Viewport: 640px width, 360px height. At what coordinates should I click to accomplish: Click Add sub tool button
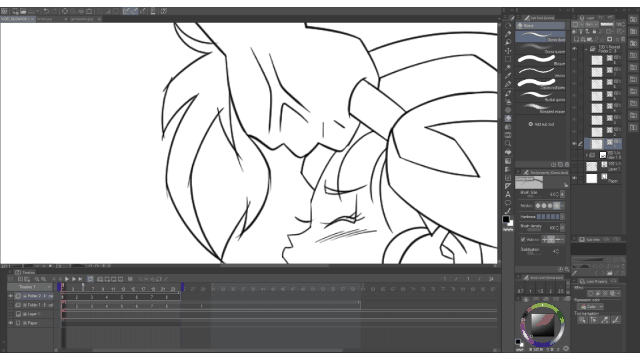coord(541,124)
